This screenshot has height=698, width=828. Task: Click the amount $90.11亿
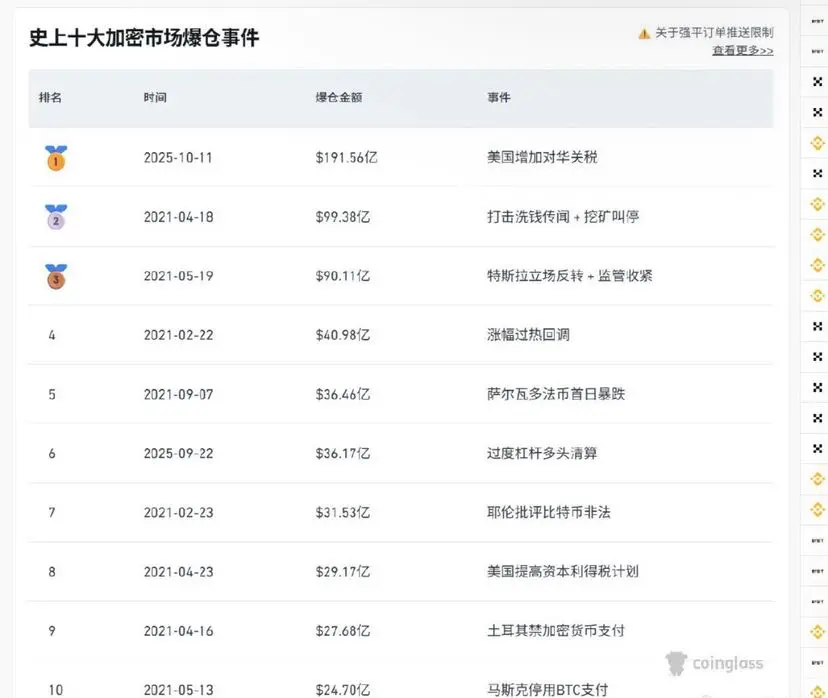point(343,276)
